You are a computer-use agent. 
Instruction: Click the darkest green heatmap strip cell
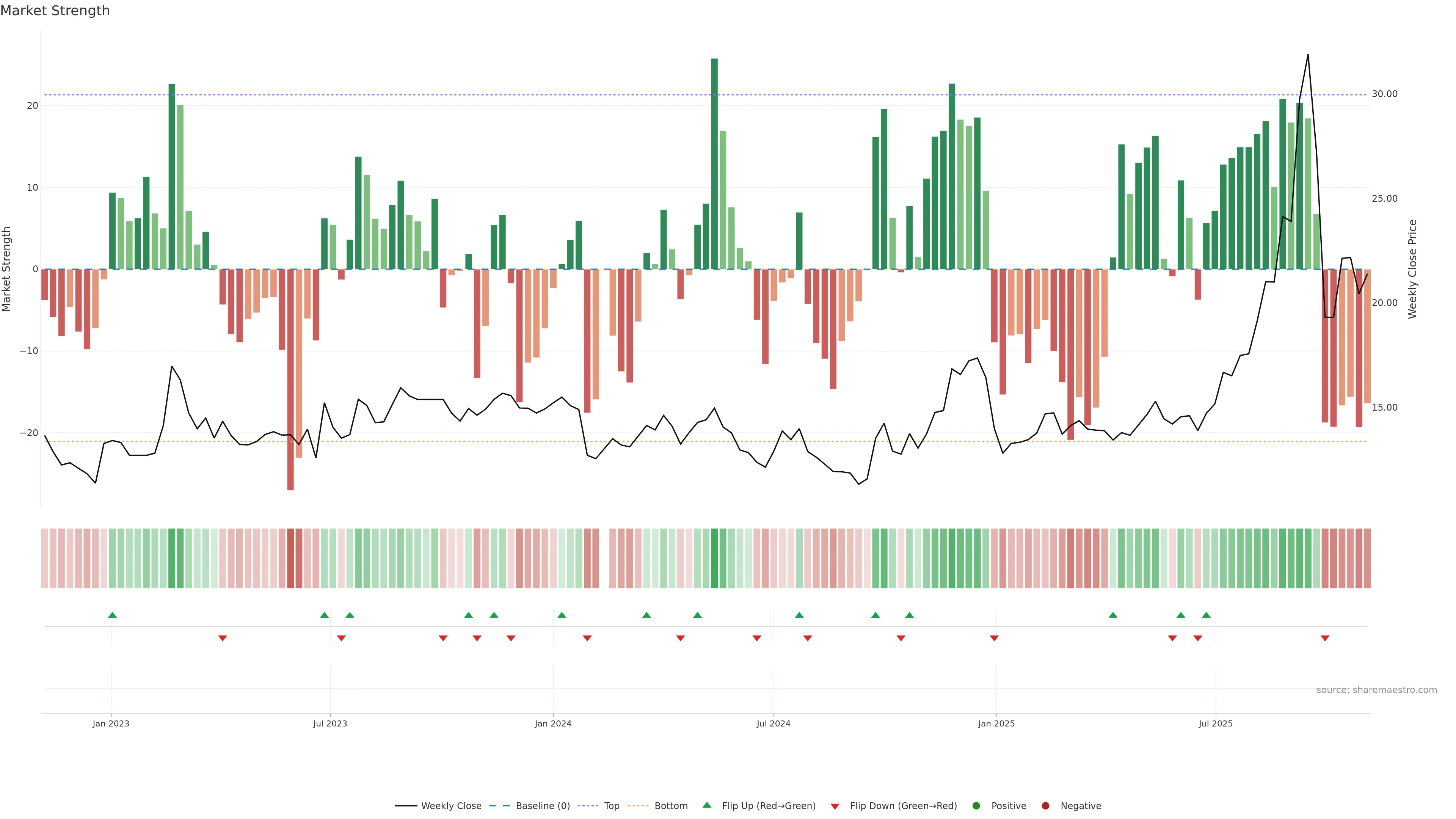point(714,559)
